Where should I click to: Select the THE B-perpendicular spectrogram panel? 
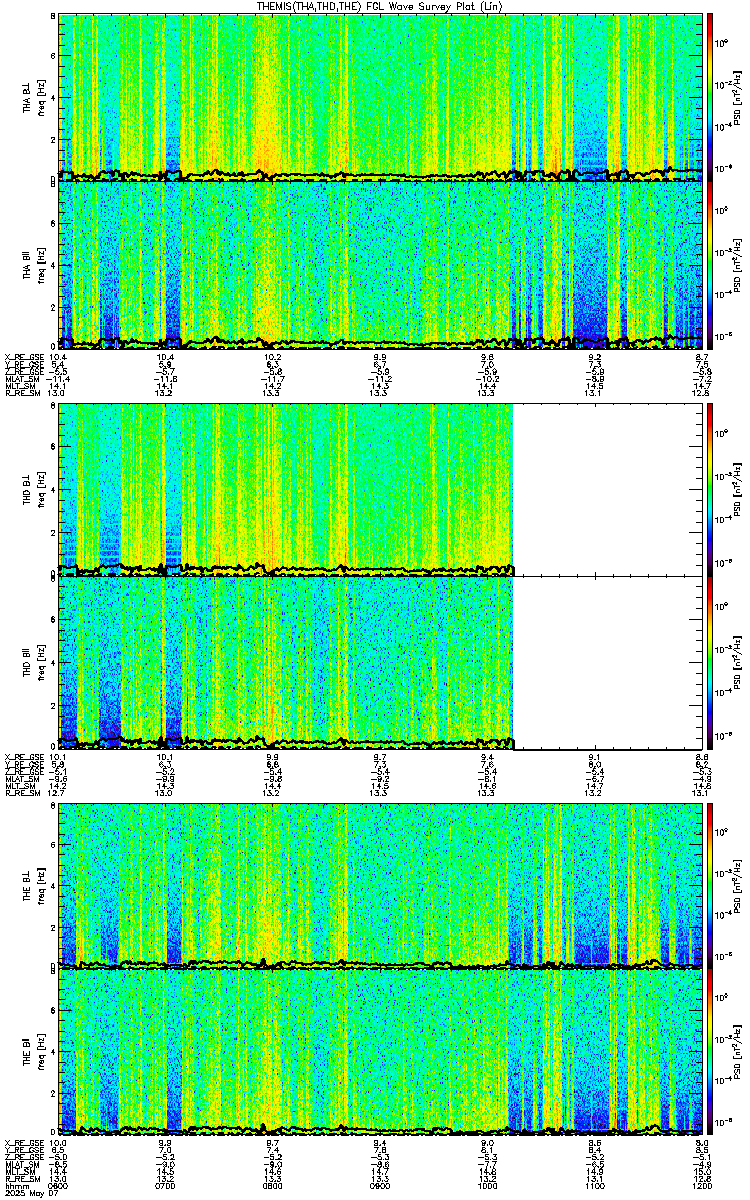(x=381, y=885)
